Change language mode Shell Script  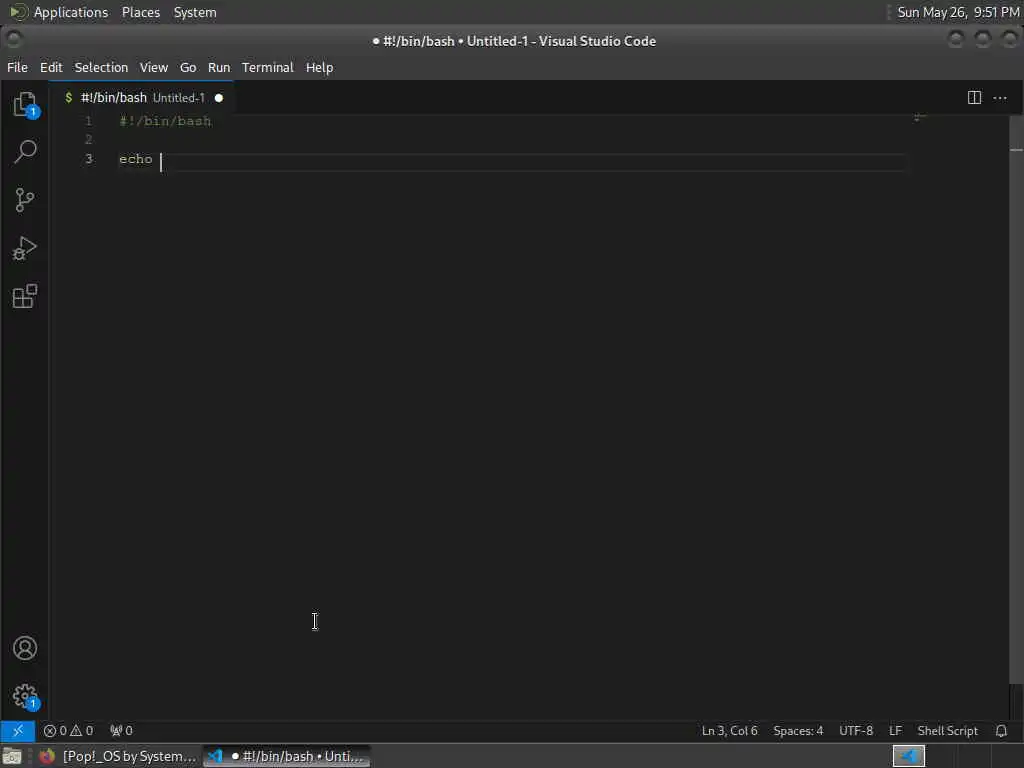click(x=948, y=731)
